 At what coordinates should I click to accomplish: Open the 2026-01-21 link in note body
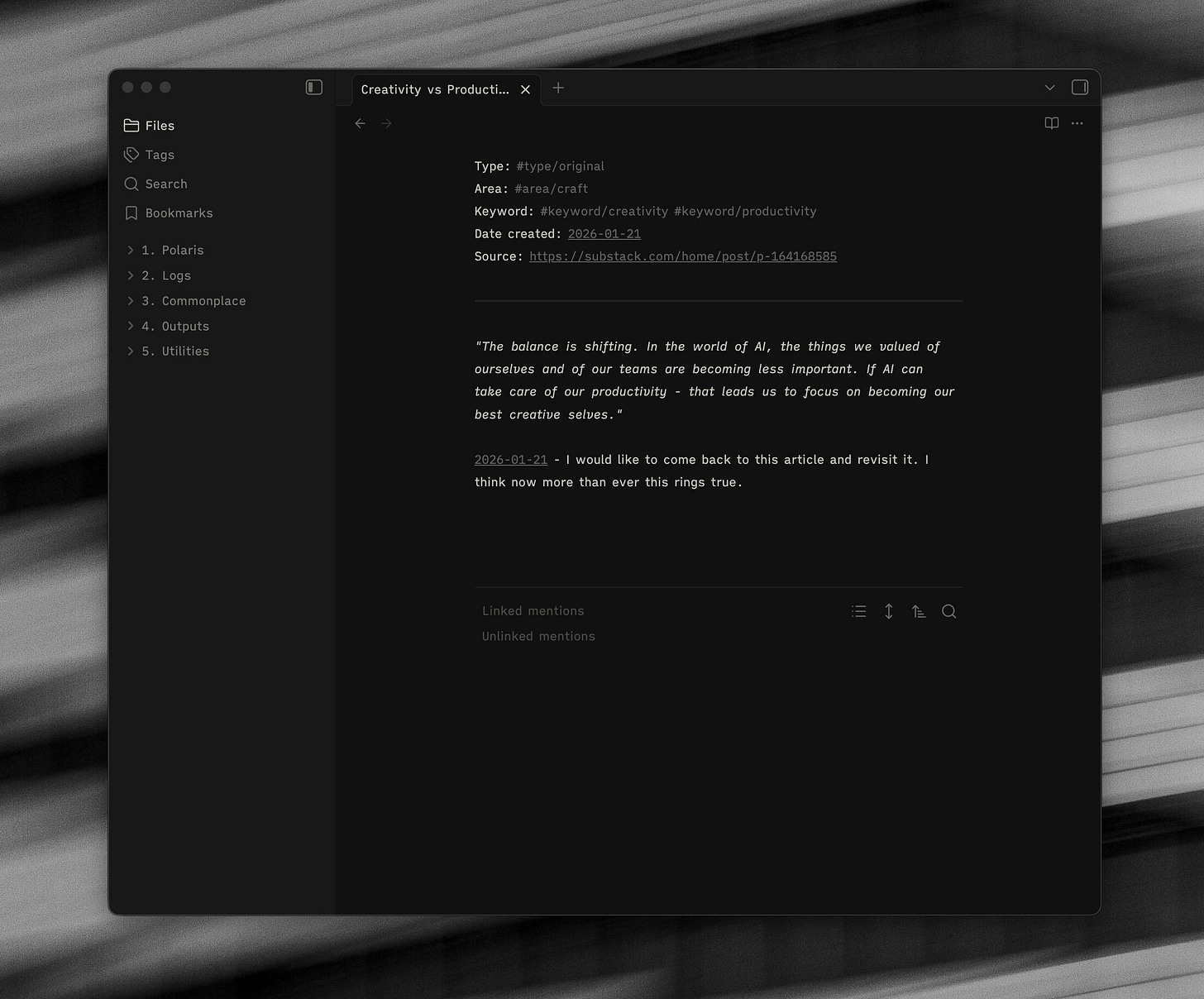tap(511, 460)
